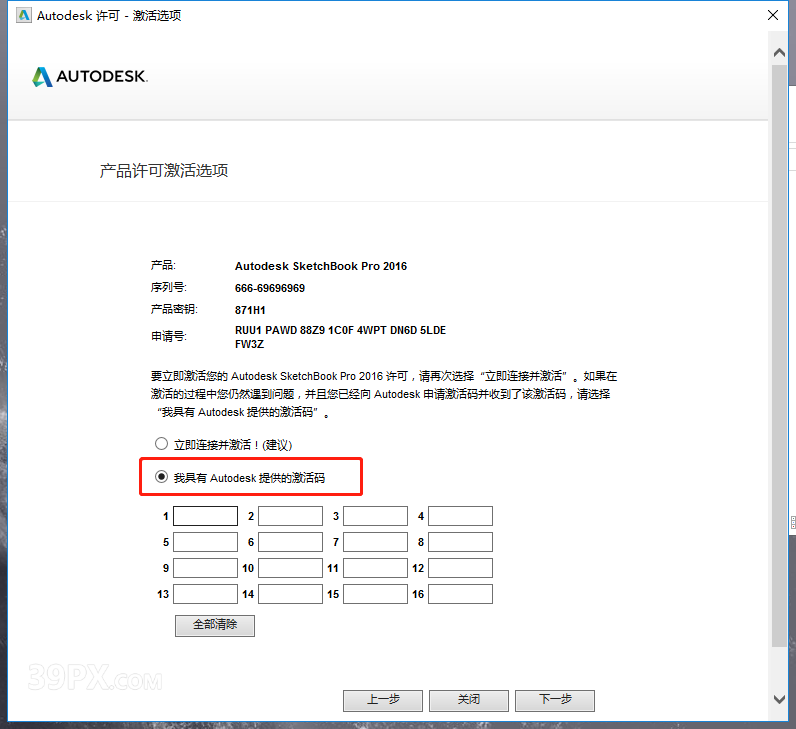Image resolution: width=796 pixels, height=729 pixels.
Task: Click activation code field 6
Action: coord(290,542)
